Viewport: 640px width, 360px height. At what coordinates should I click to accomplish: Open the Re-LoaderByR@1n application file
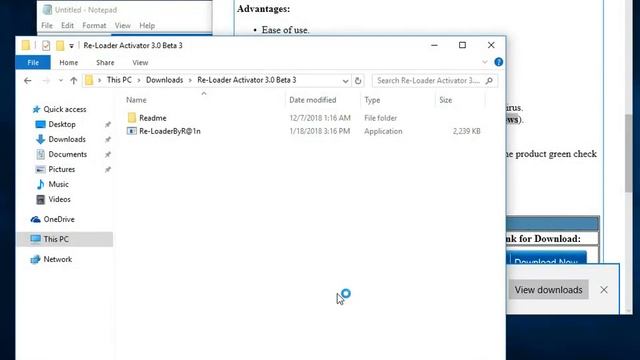[170, 131]
